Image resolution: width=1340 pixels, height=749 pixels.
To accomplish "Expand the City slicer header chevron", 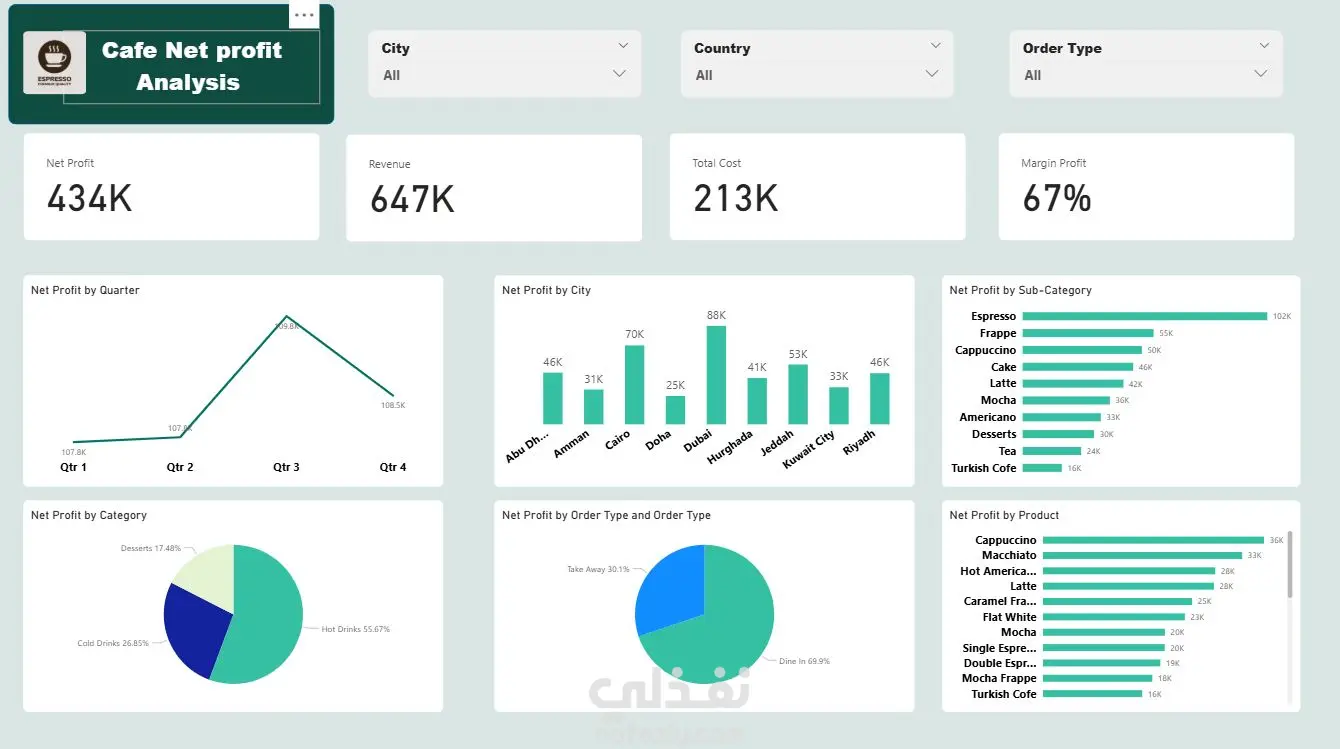I will [x=623, y=46].
